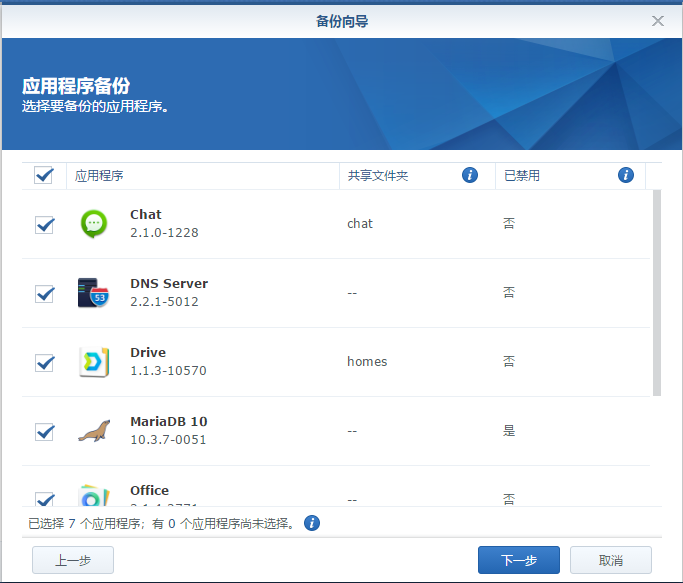Uncheck the Chat application checkbox
Screen dimensions: 683x583
(44, 225)
